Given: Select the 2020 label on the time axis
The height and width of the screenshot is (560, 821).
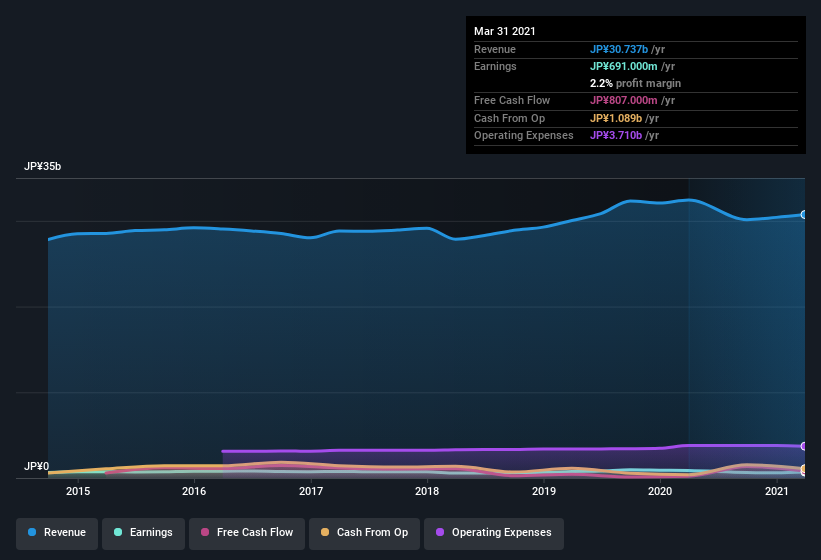Looking at the screenshot, I should click(x=660, y=491).
